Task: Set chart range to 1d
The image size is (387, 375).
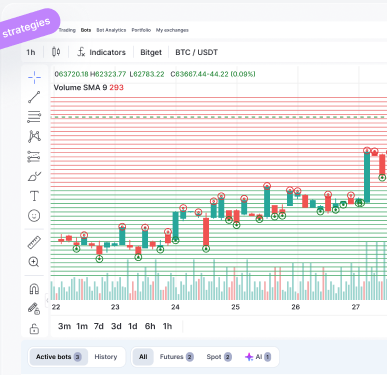Action: click(133, 326)
